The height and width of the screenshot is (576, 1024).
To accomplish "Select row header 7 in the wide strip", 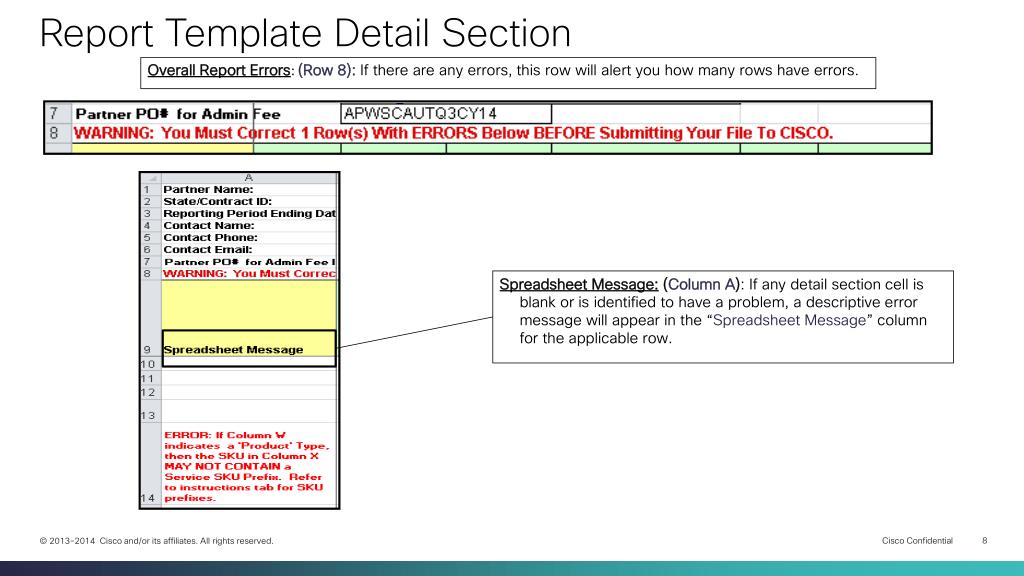I will point(57,114).
